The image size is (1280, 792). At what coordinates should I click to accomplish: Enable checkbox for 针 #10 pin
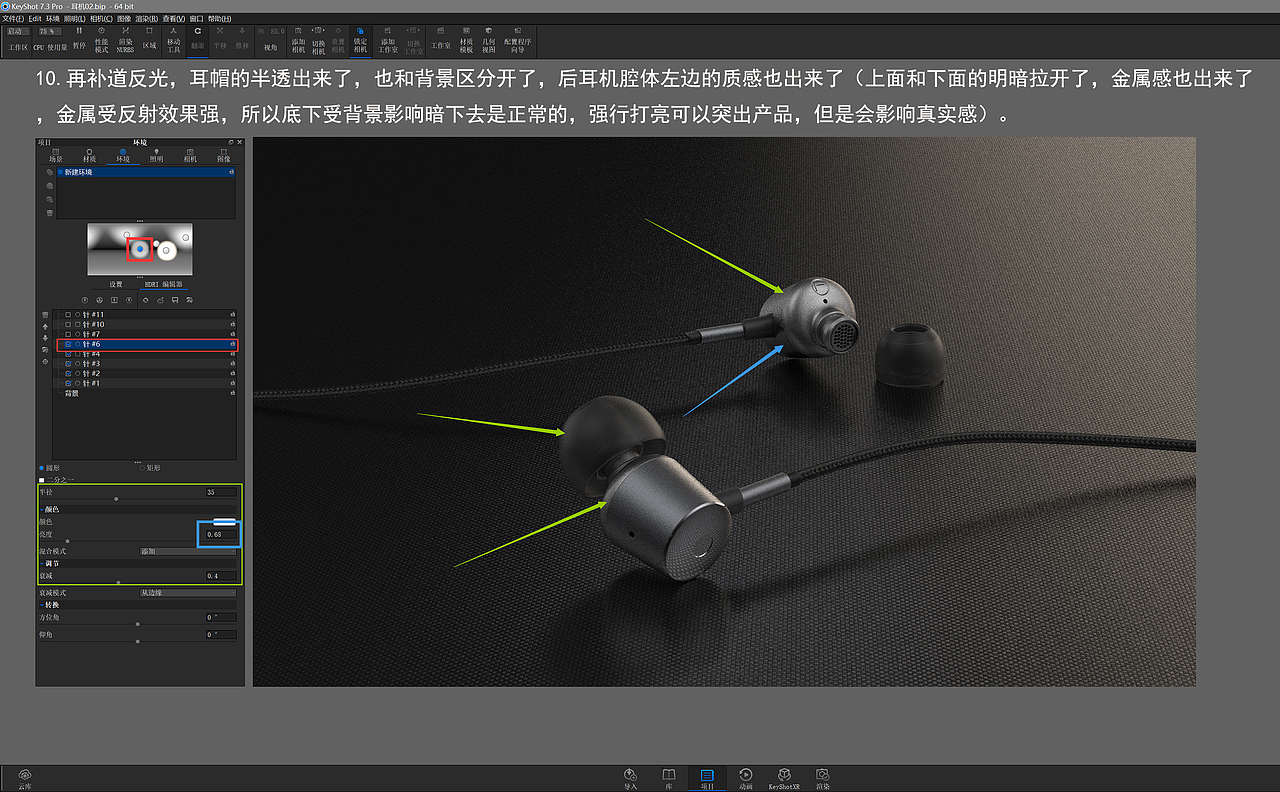coord(68,325)
